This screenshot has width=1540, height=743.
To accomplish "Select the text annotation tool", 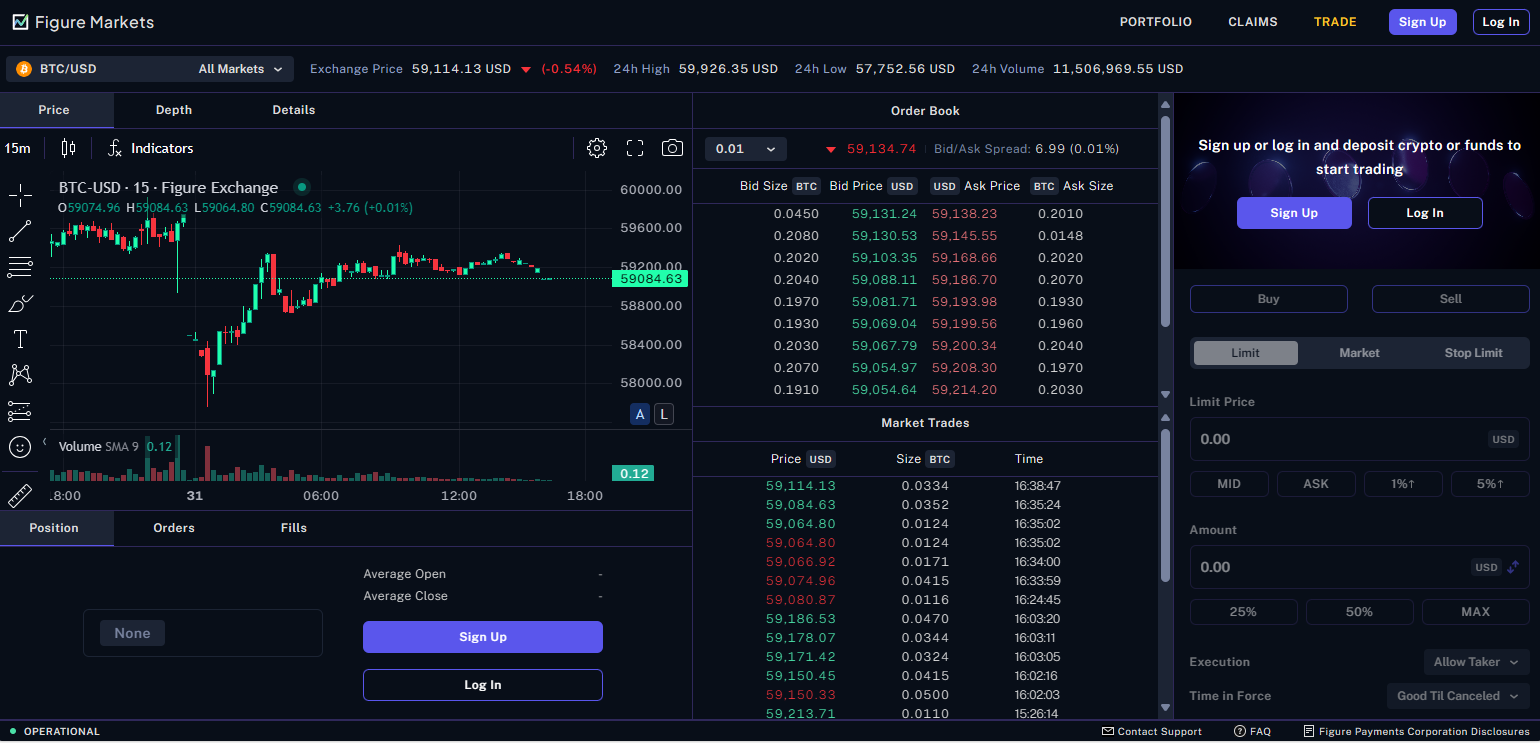I will [x=20, y=339].
